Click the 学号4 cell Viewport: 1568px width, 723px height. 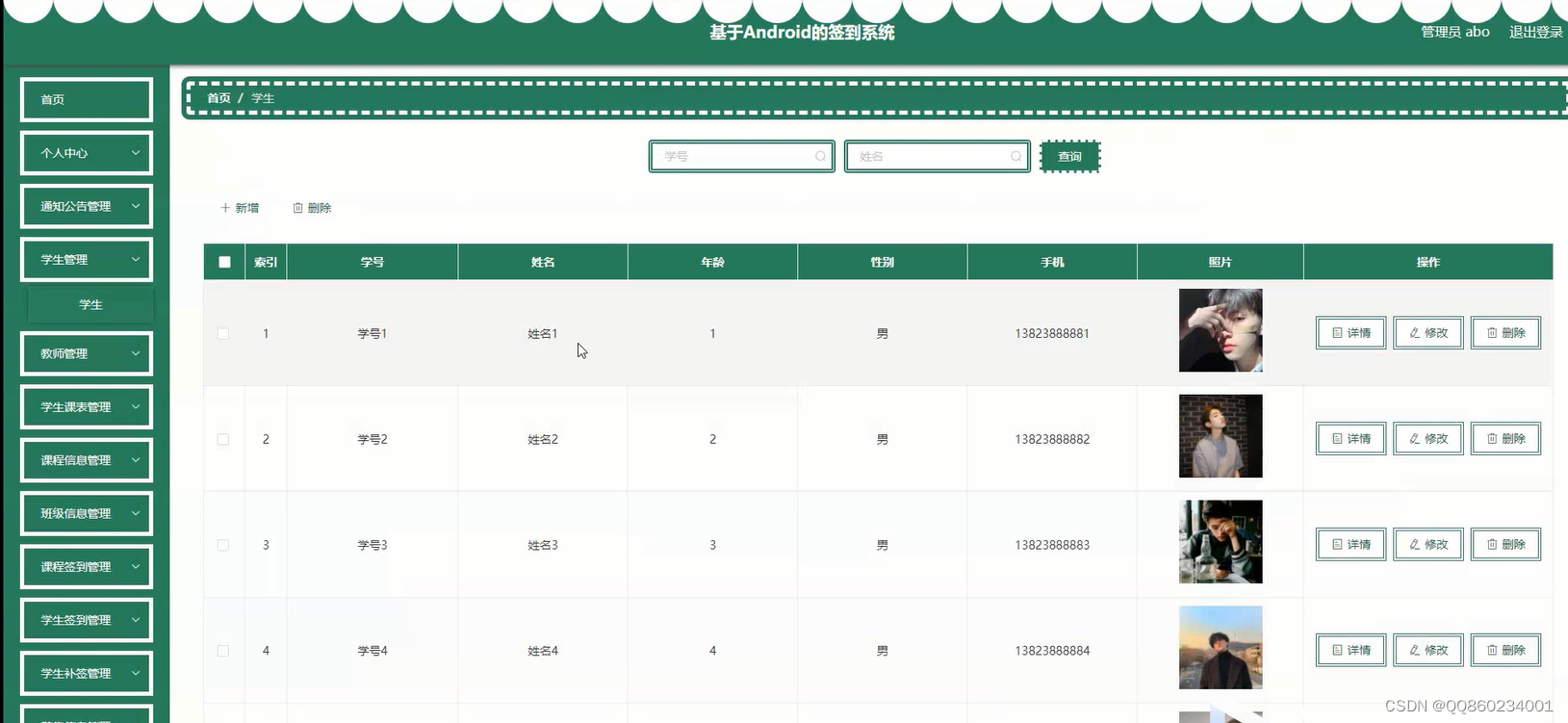coord(373,651)
